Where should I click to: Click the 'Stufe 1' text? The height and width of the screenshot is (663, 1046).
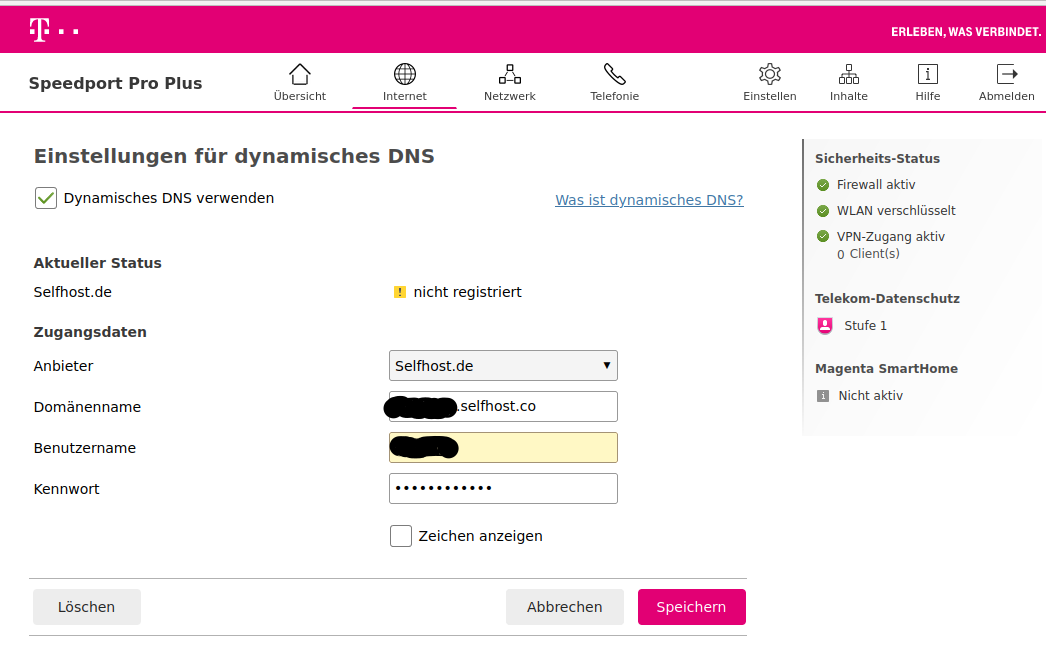click(865, 325)
